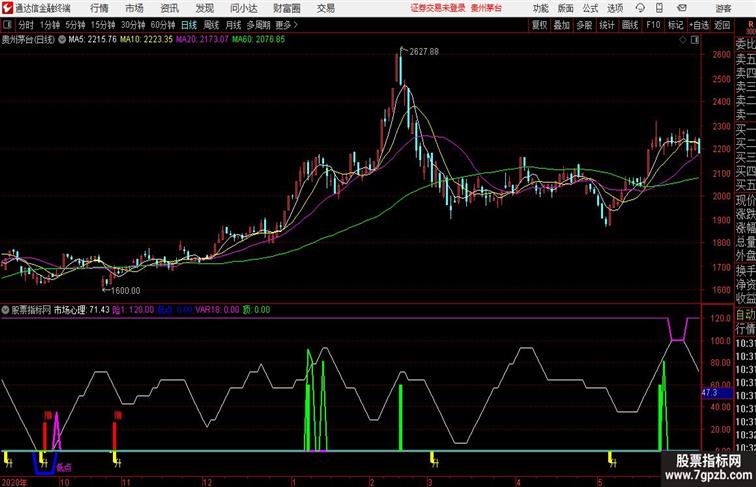The height and width of the screenshot is (487, 756).
Task: Click the MA10: 2223.35 value
Action: [x=147, y=40]
